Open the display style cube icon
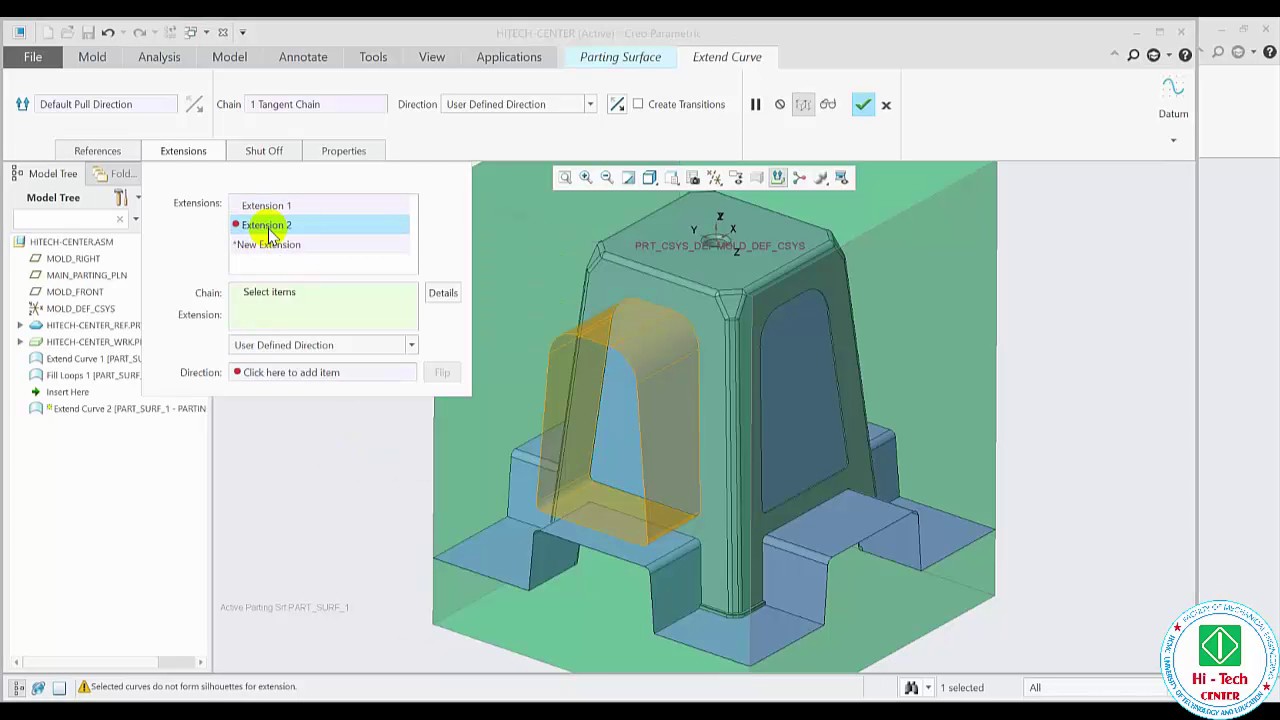 pos(650,178)
